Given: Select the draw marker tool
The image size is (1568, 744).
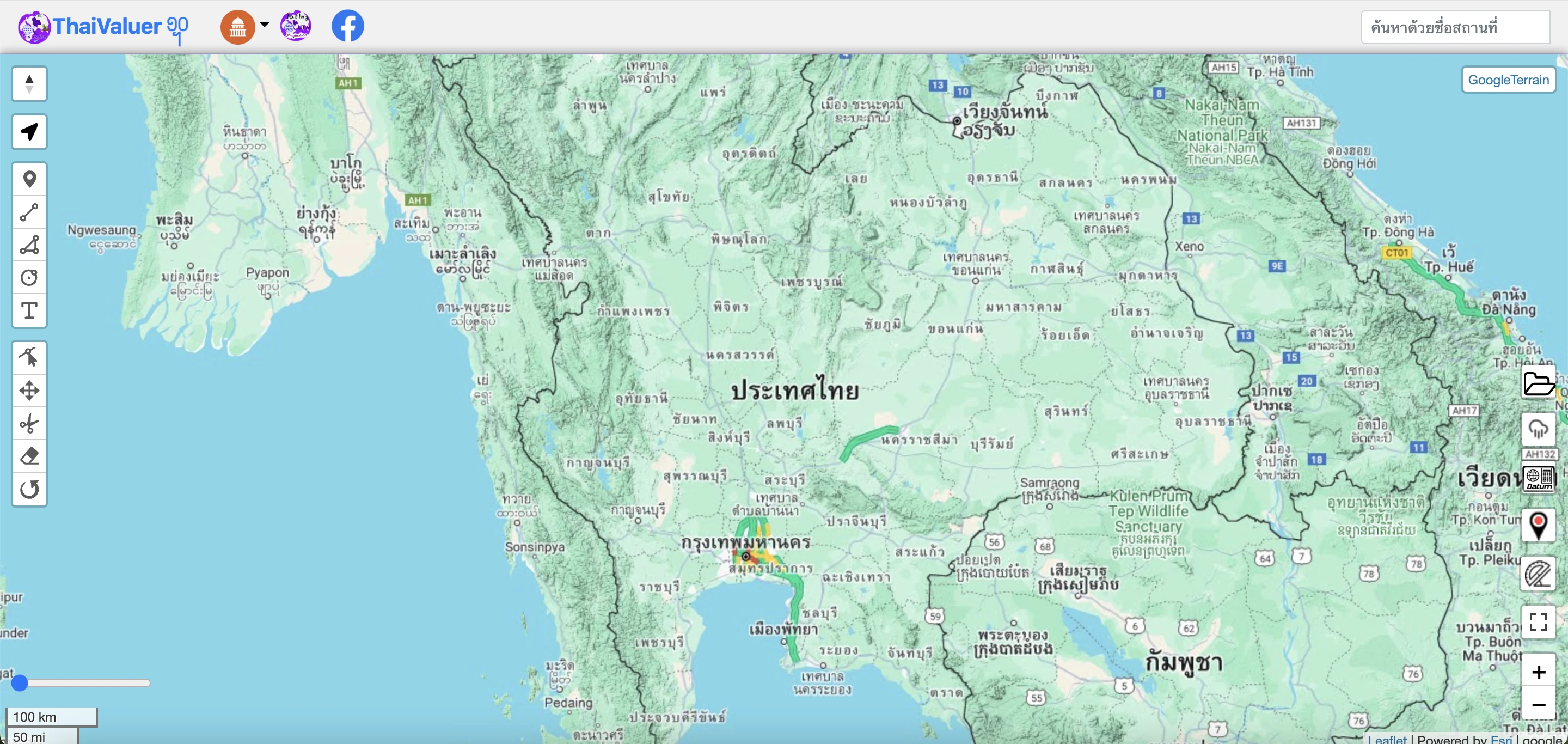Looking at the screenshot, I should (x=29, y=179).
